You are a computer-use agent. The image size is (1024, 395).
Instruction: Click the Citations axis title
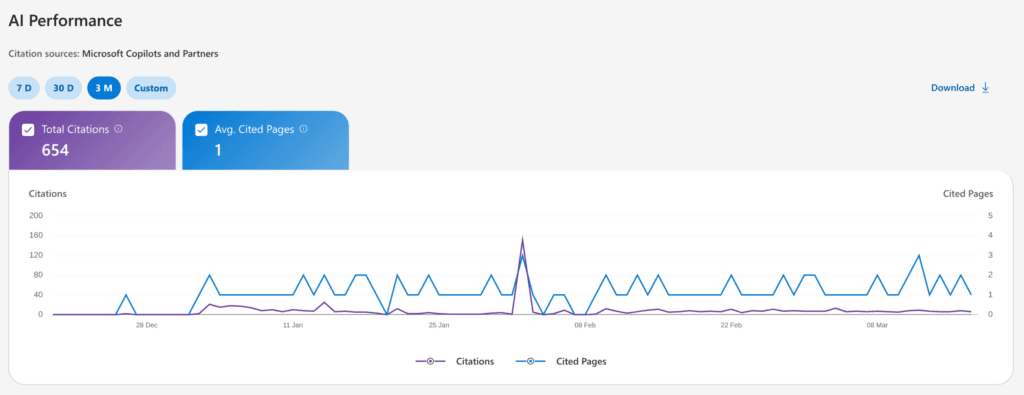click(x=48, y=194)
